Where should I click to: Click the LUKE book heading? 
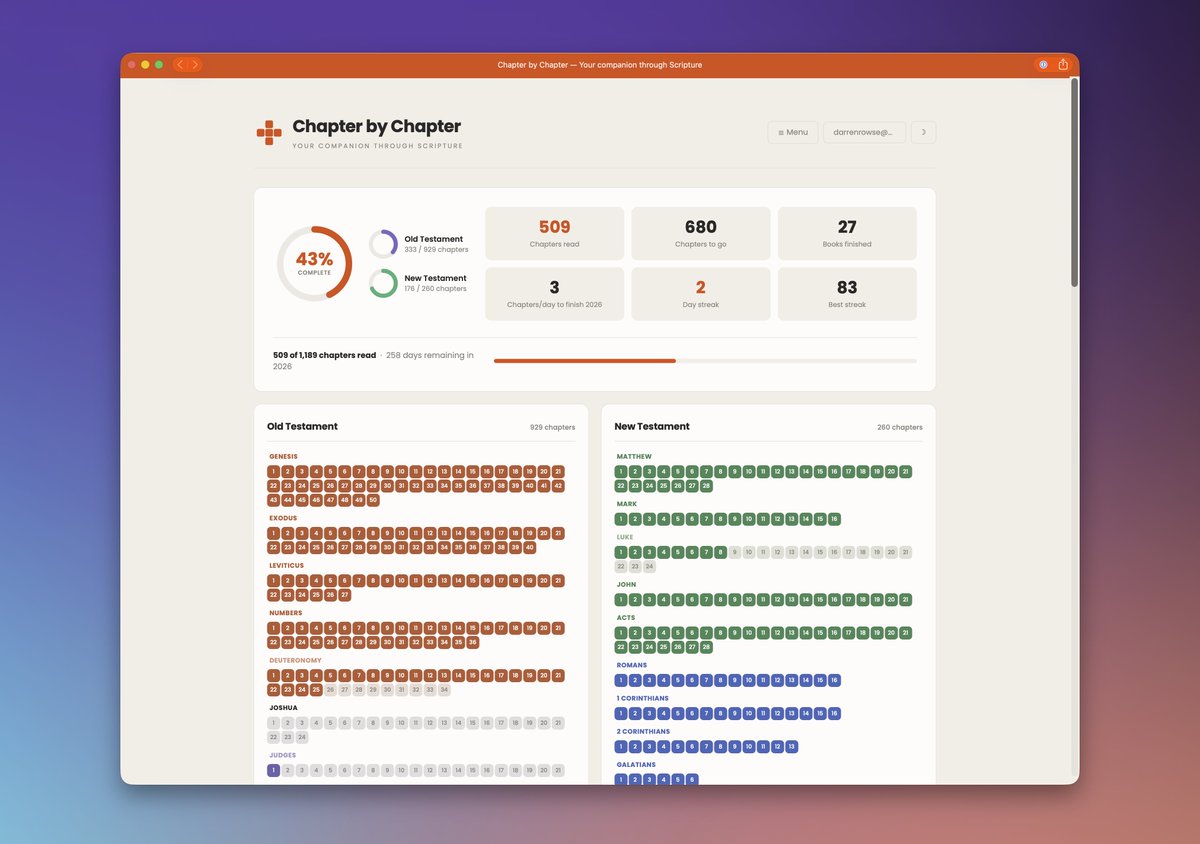coord(625,537)
